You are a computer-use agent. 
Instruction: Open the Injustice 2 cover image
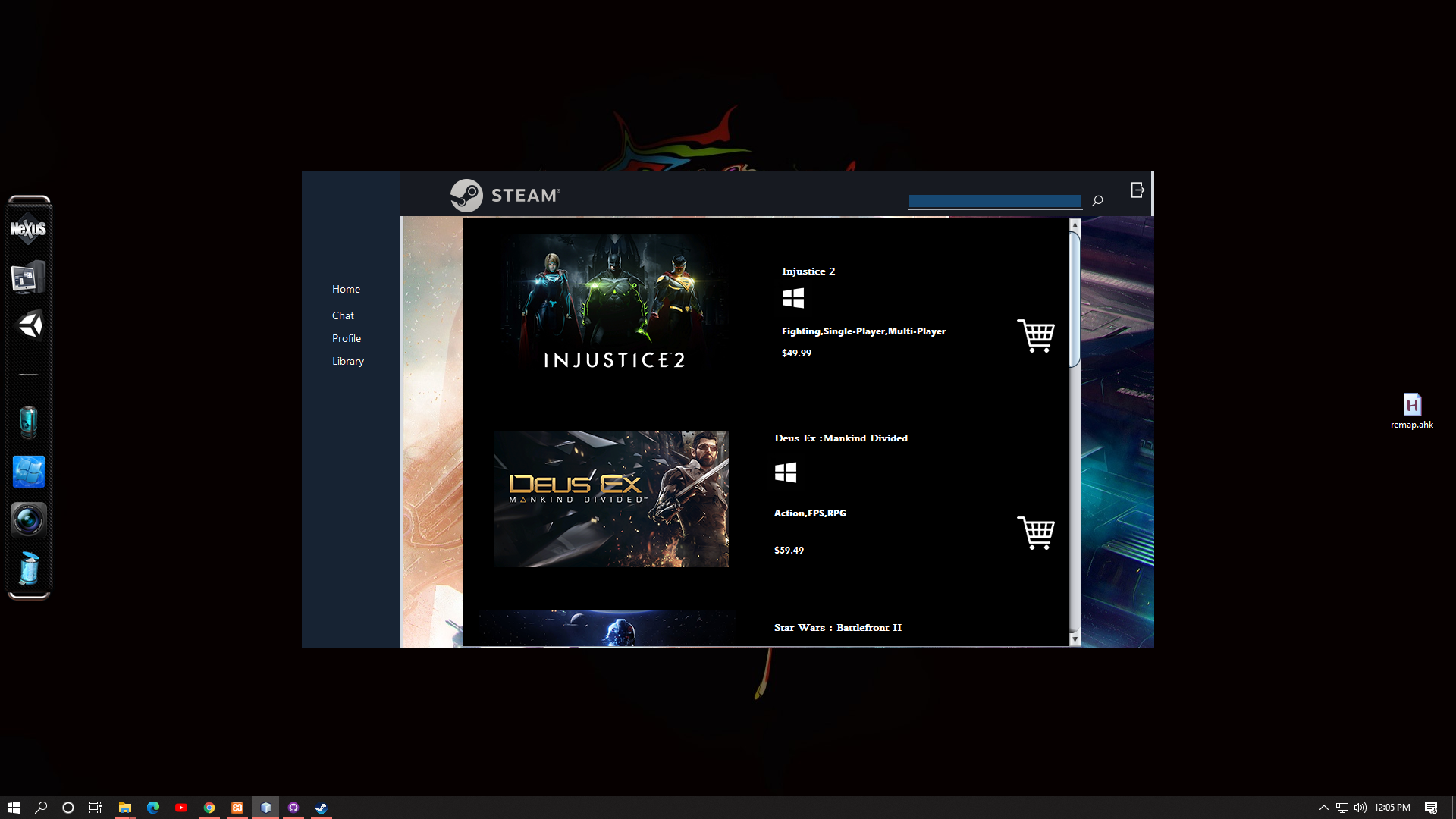[611, 303]
